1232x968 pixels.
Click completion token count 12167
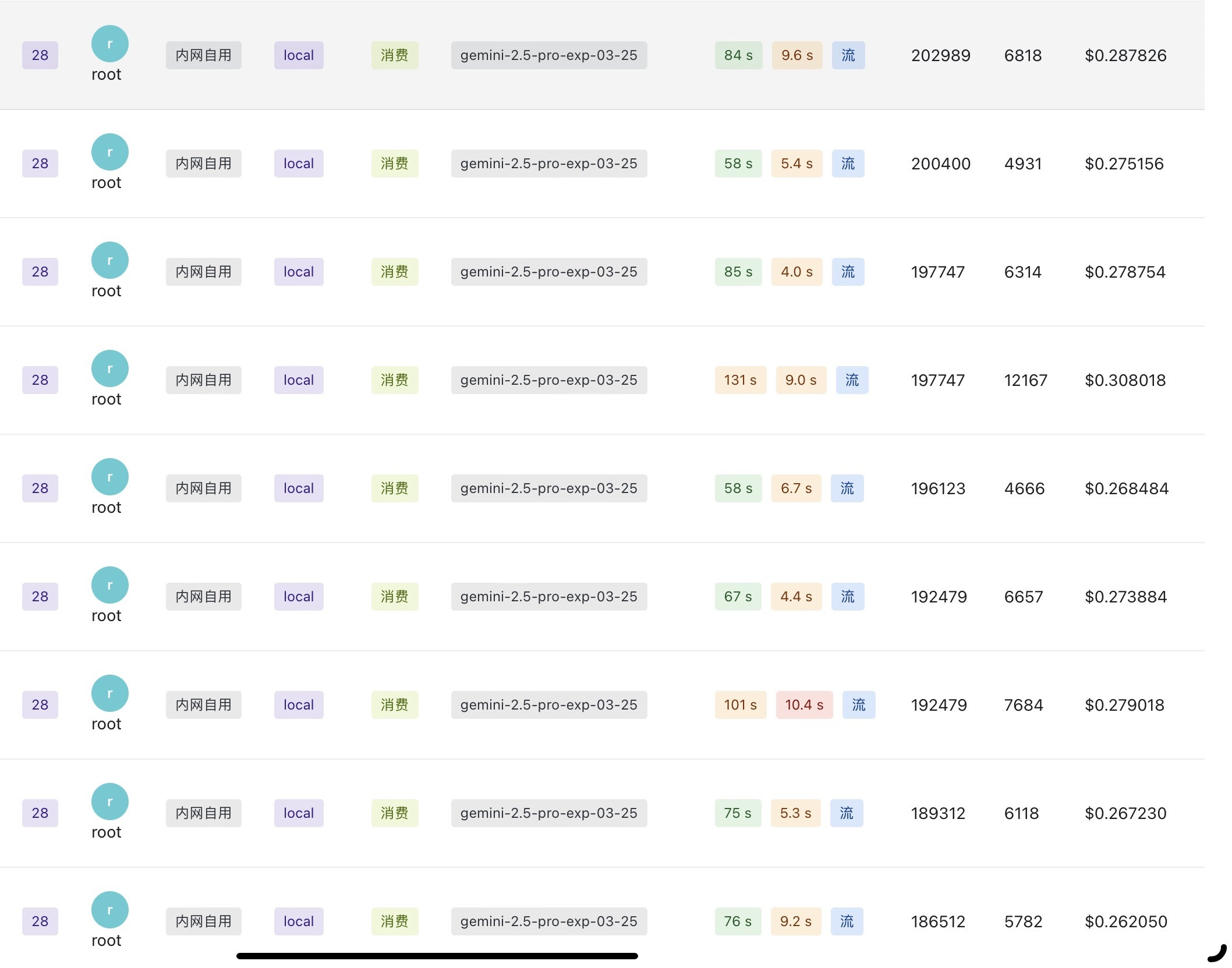click(1025, 380)
